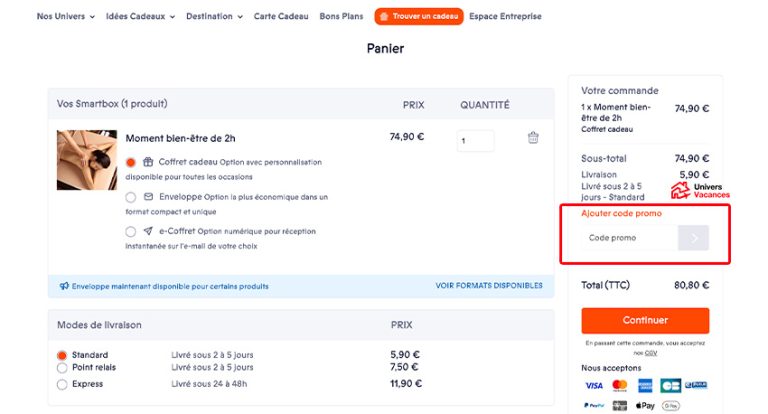
Task: Submit promo code with the arrow button
Action: click(x=693, y=238)
